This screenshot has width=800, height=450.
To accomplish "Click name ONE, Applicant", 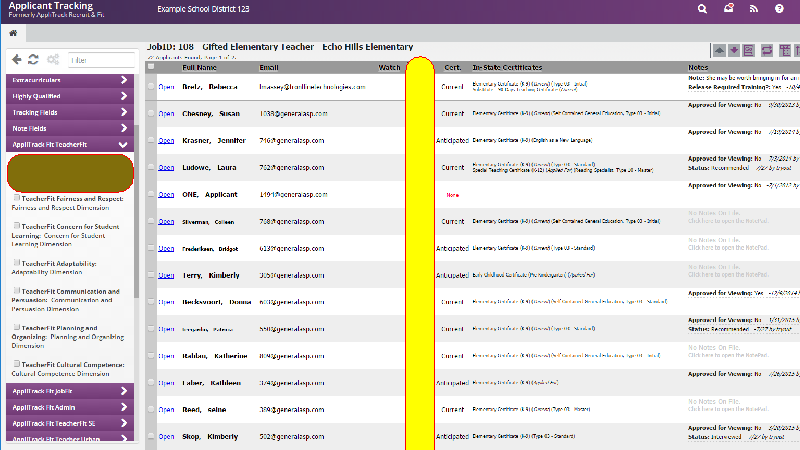I will pos(210,194).
